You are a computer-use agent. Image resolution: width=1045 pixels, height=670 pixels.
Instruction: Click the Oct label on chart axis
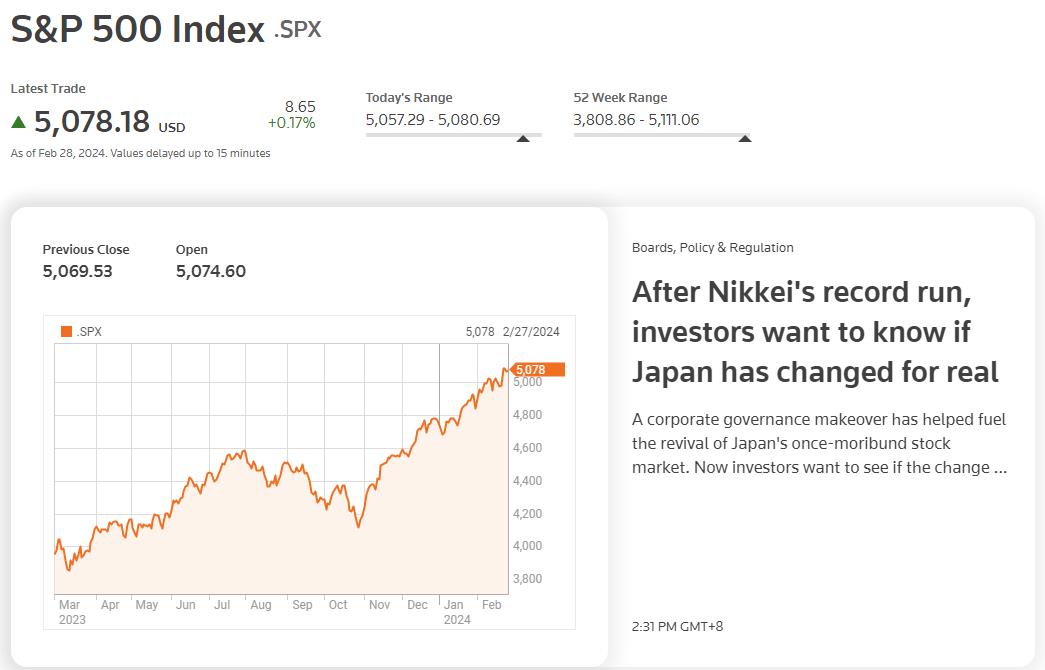tap(338, 605)
